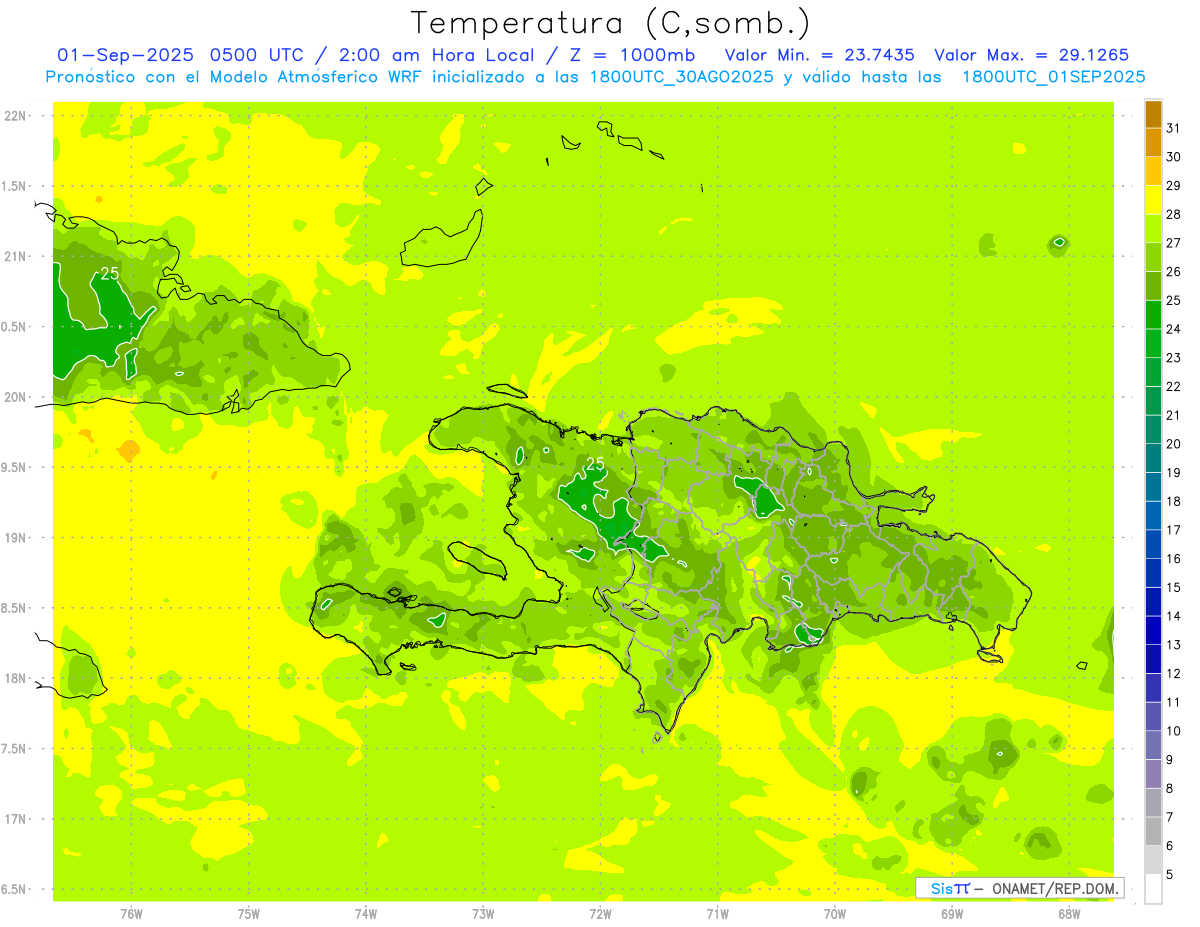Click the '72W' longitude label

(x=600, y=913)
